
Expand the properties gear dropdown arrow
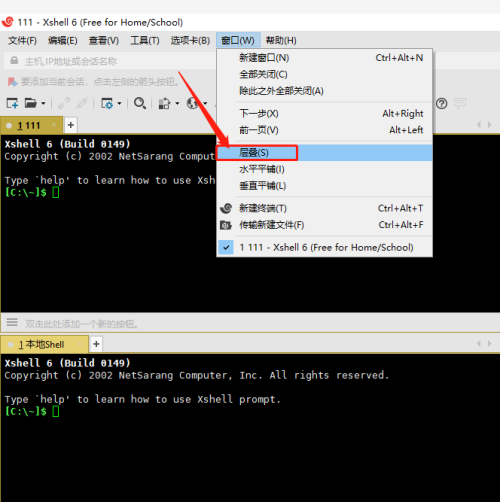pos(119,104)
